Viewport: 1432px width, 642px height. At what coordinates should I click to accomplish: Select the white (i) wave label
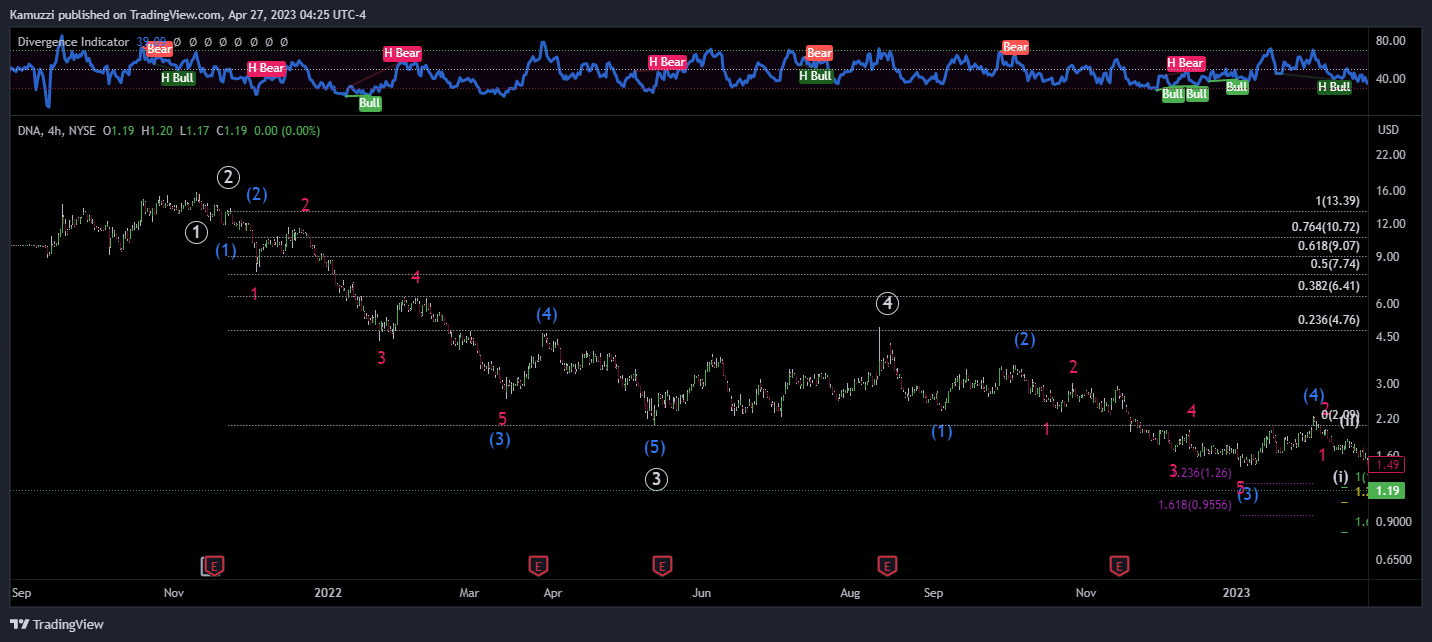1341,477
